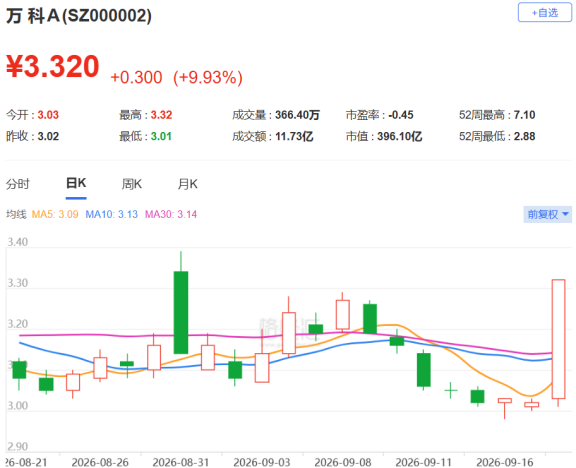Open the 月K monthly chart tab

click(x=187, y=184)
